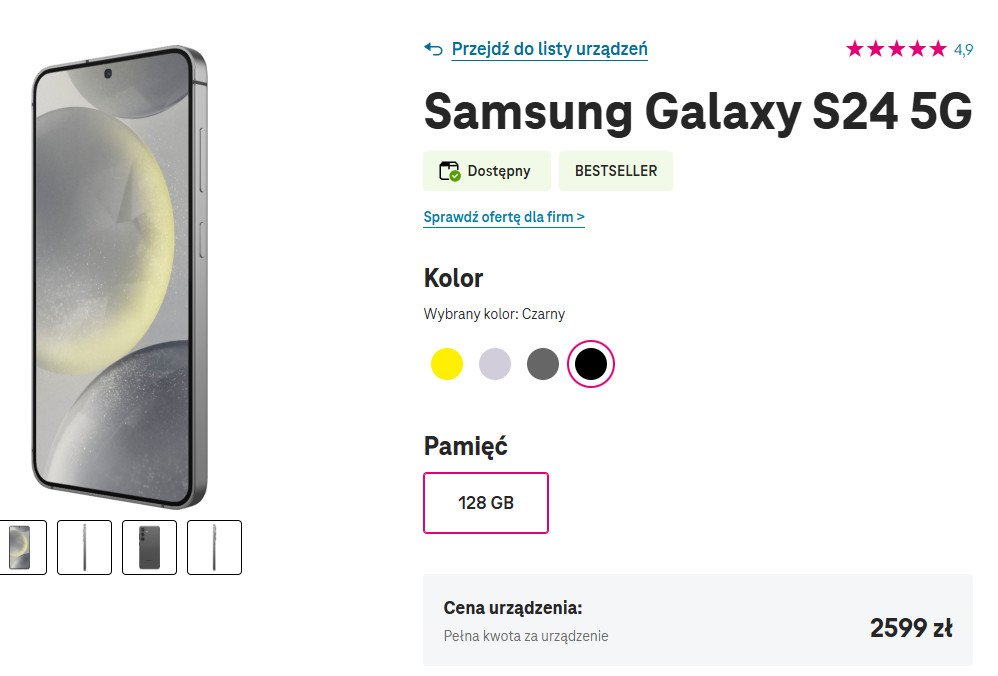Click the fifth pink rating star
Screen dimensions: 998x676
point(937,49)
